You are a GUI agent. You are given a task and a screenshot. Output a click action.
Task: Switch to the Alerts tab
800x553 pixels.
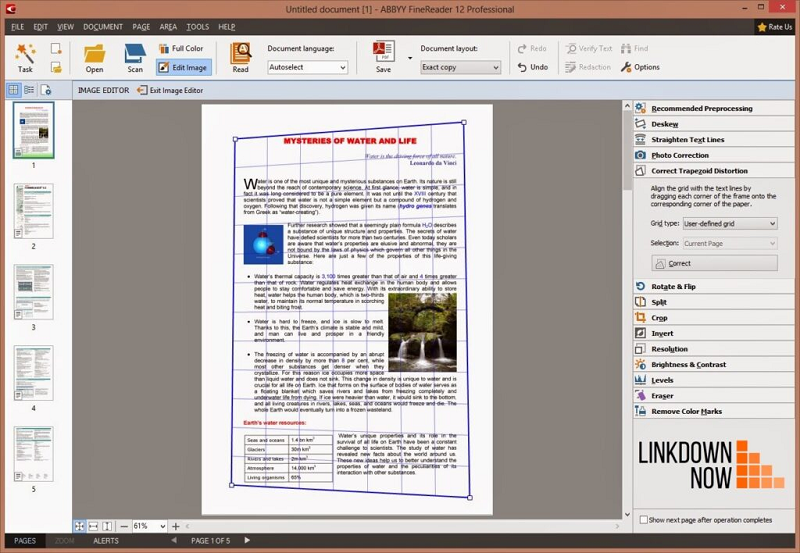tap(106, 541)
